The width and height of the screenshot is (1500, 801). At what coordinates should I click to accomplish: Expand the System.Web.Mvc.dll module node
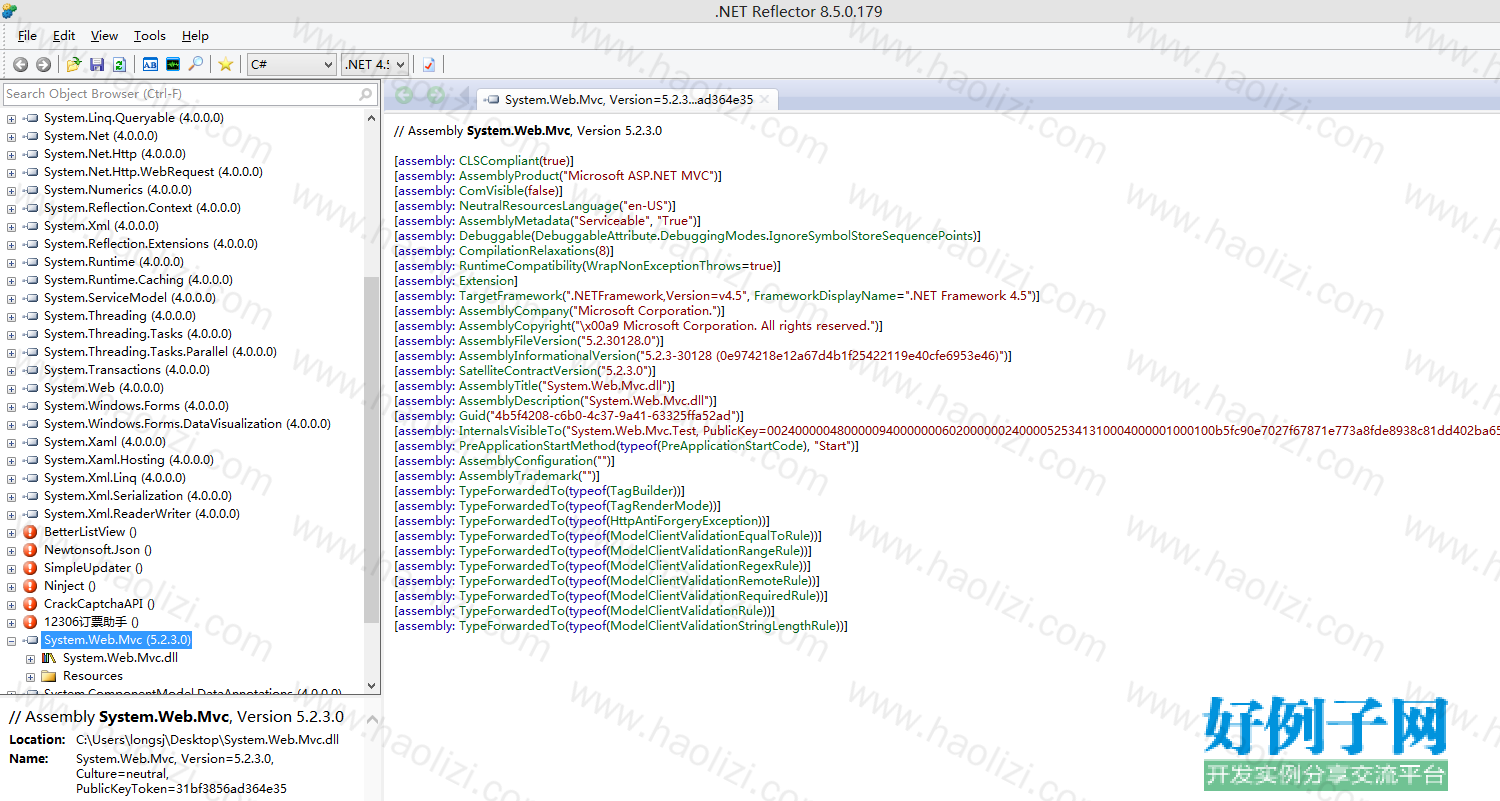pos(31,658)
